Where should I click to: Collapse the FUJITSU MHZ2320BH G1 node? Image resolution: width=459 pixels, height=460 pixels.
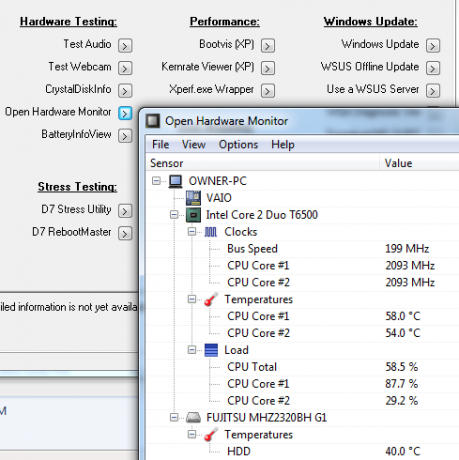[x=174, y=417]
